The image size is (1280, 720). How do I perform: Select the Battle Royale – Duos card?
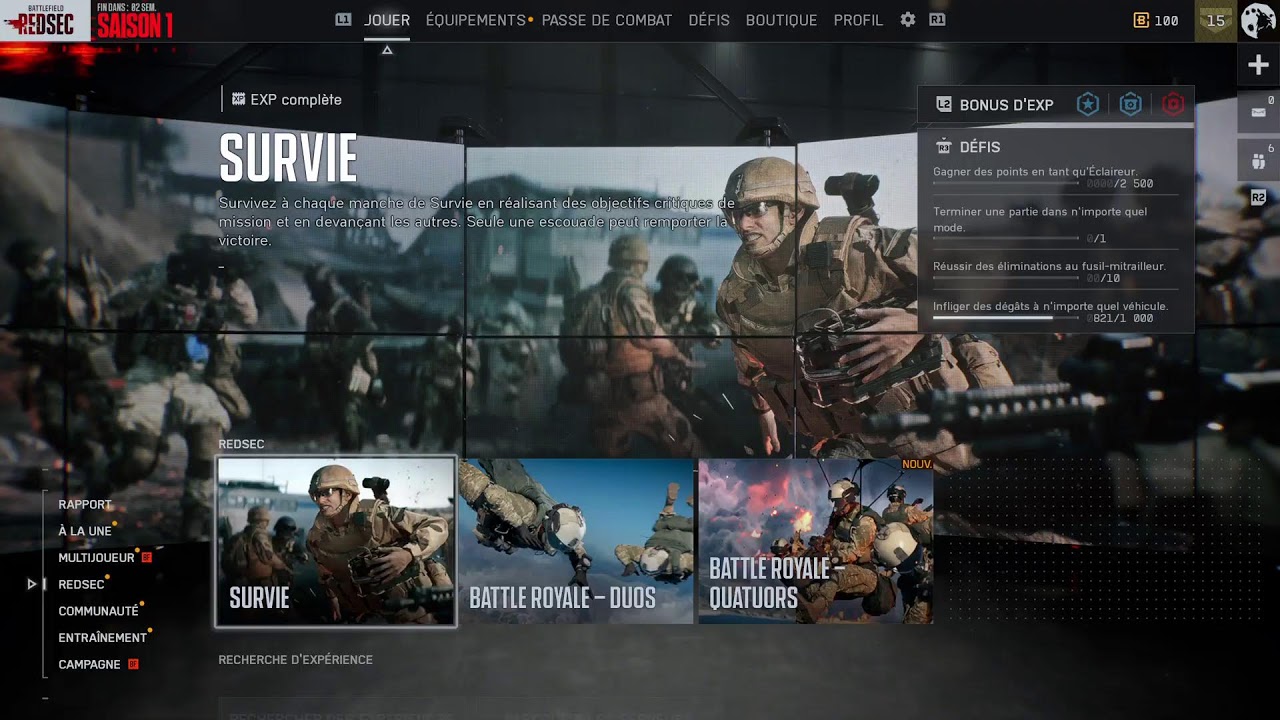click(x=576, y=541)
